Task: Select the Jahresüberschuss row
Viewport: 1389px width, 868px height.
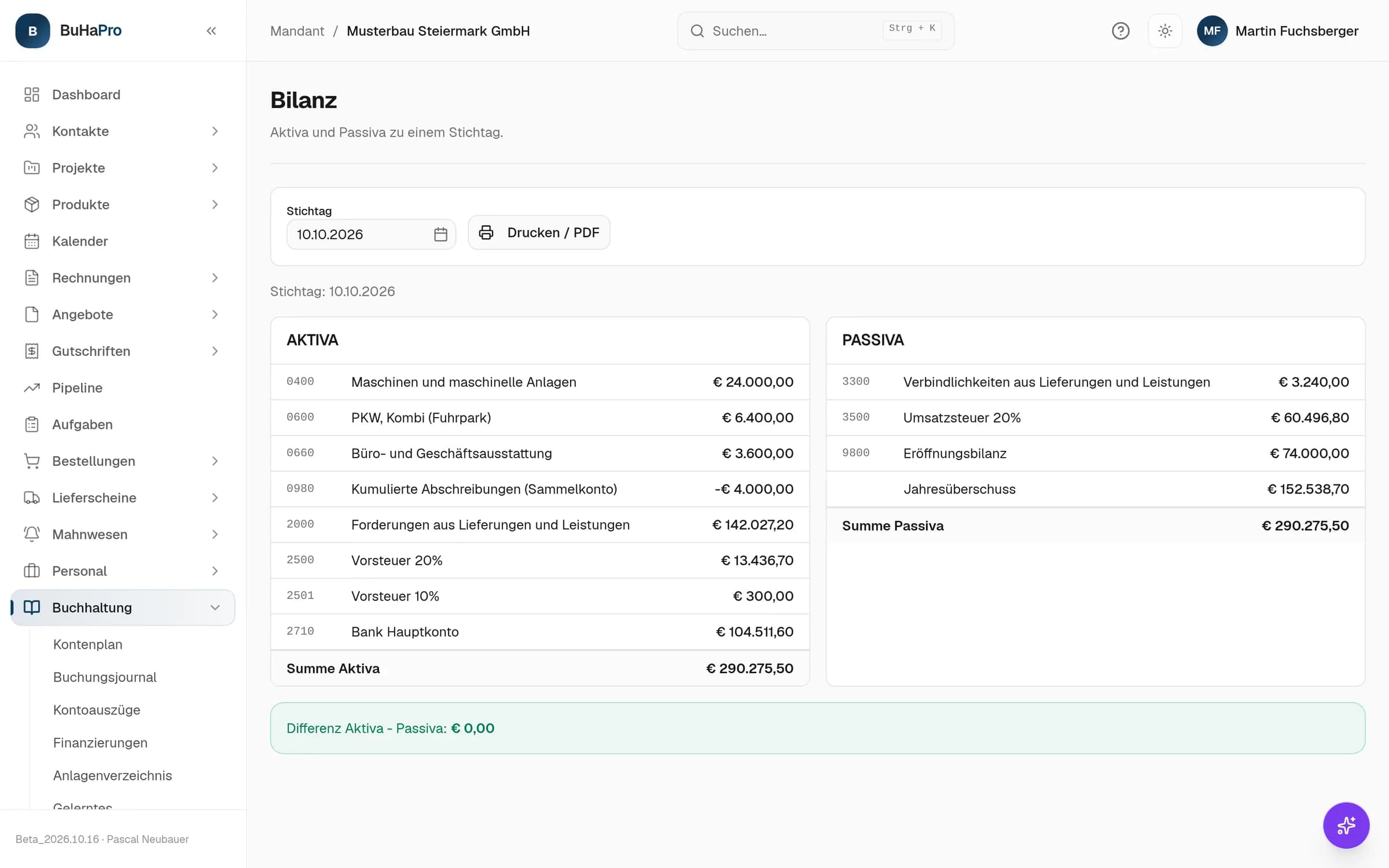Action: 1095,489
